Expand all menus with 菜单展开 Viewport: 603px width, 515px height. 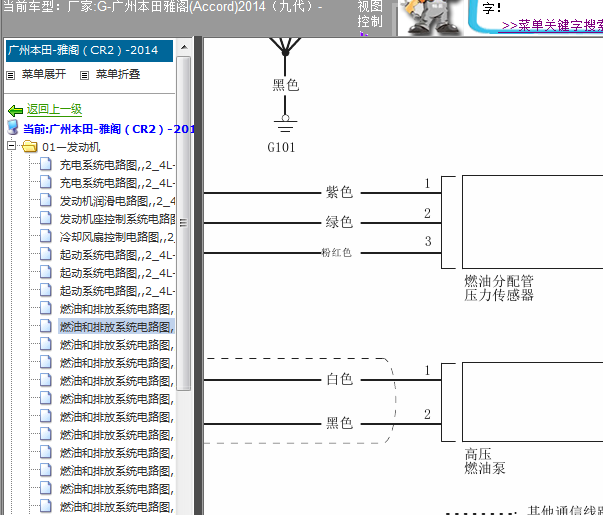tap(44, 74)
